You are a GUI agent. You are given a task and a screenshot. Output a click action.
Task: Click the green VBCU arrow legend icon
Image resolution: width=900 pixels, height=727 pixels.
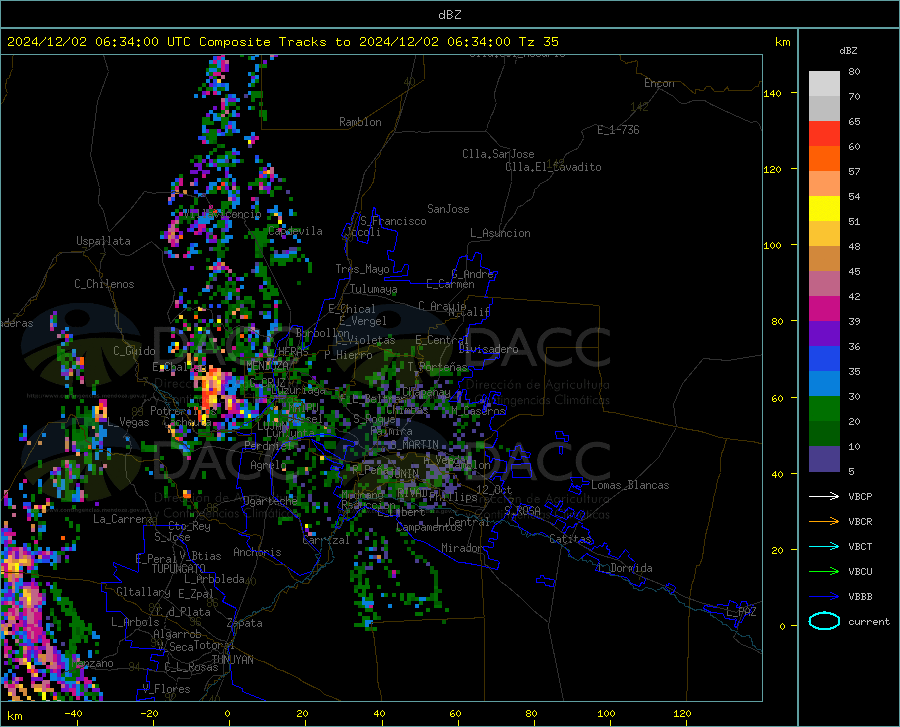[824, 572]
